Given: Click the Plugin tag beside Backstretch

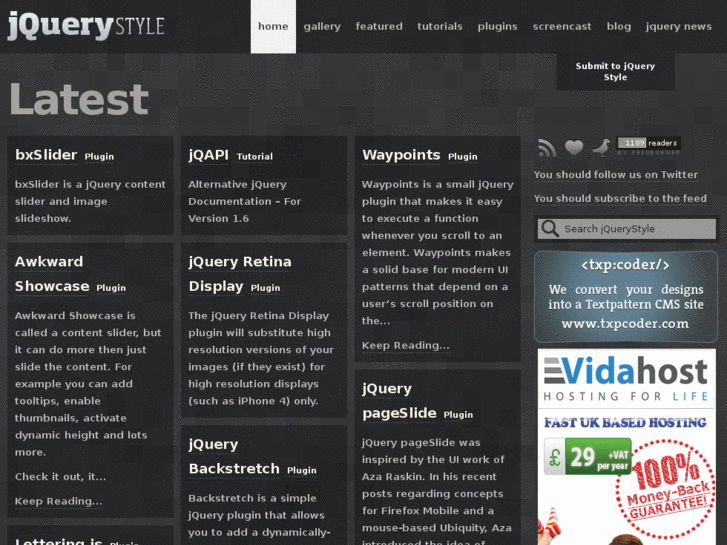Looking at the screenshot, I should point(301,470).
